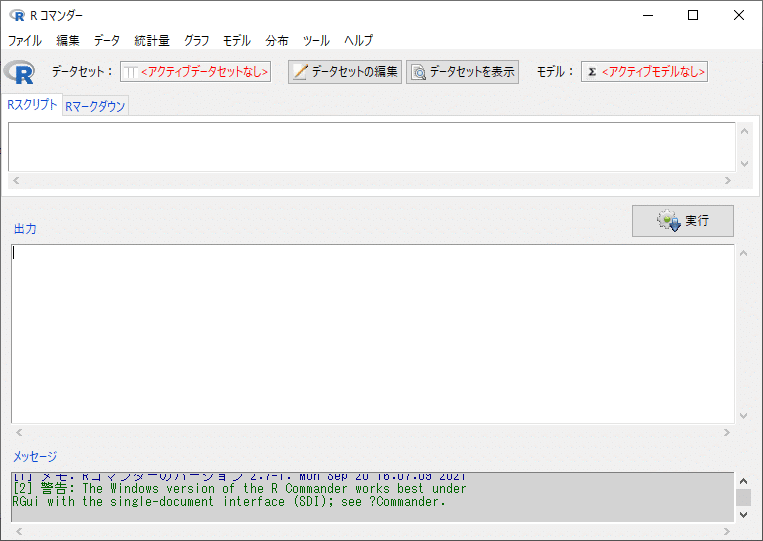Click the データセットの編集 button
Viewport: 763px width, 541px height.
tap(345, 72)
